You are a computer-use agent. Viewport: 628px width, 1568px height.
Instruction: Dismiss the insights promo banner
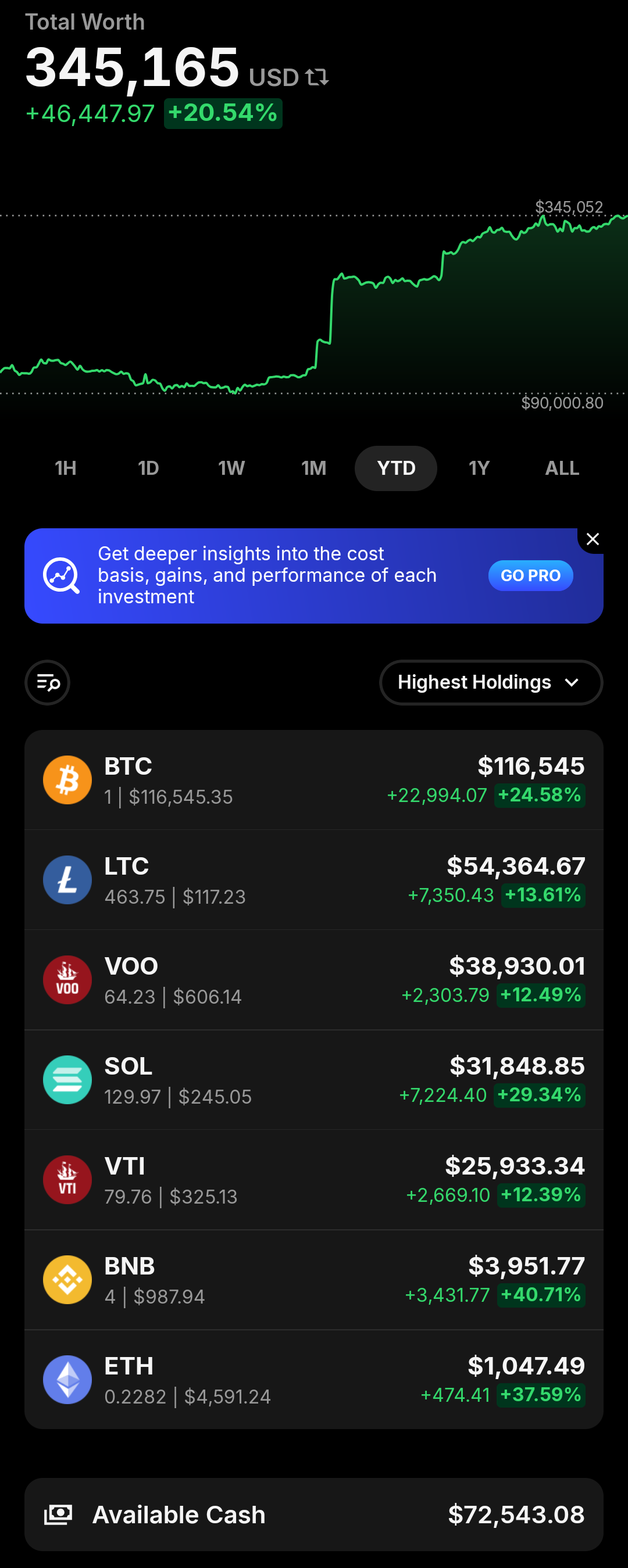coord(592,539)
